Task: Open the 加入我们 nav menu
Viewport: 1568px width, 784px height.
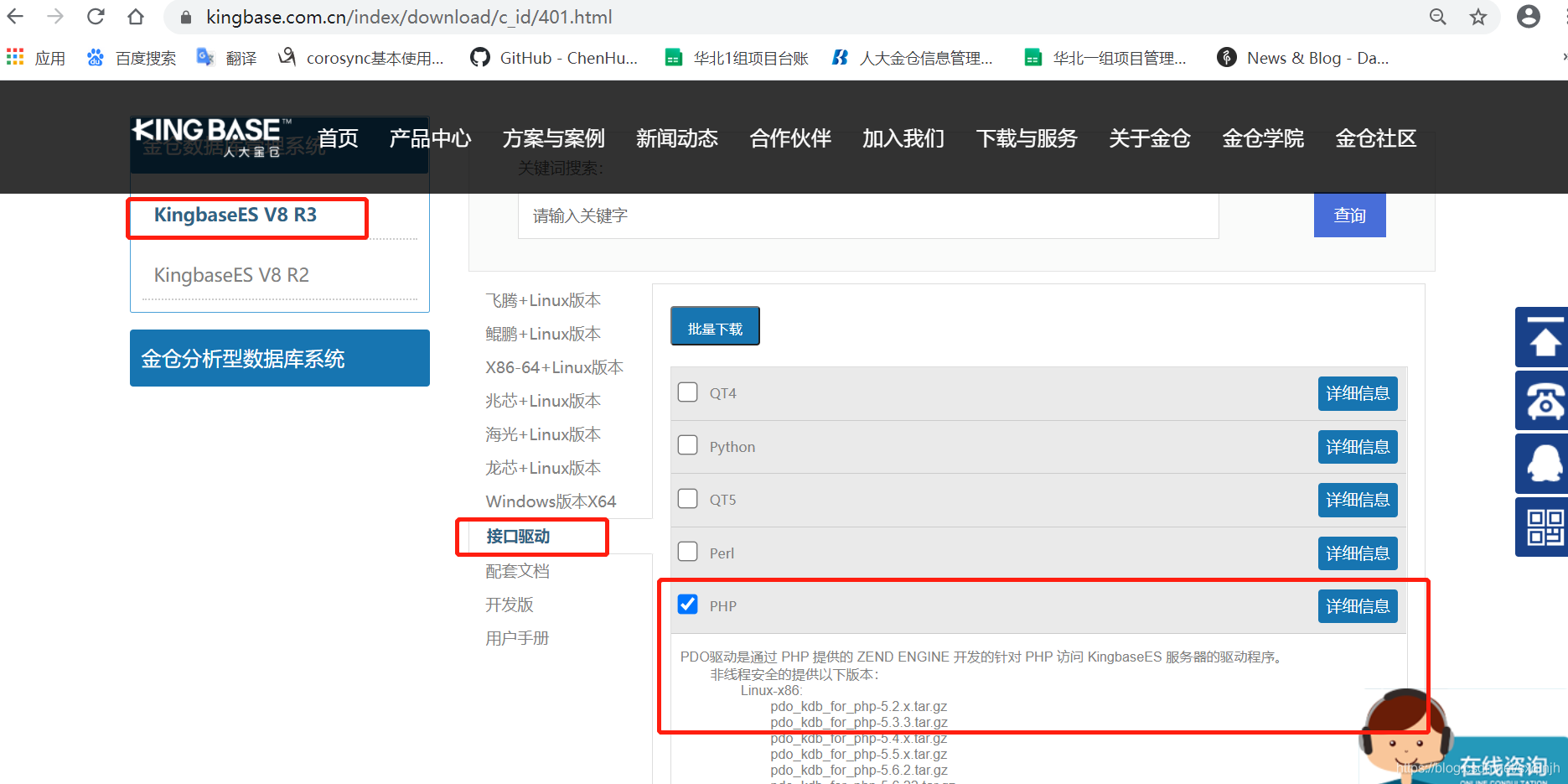Action: pyautogui.click(x=903, y=138)
